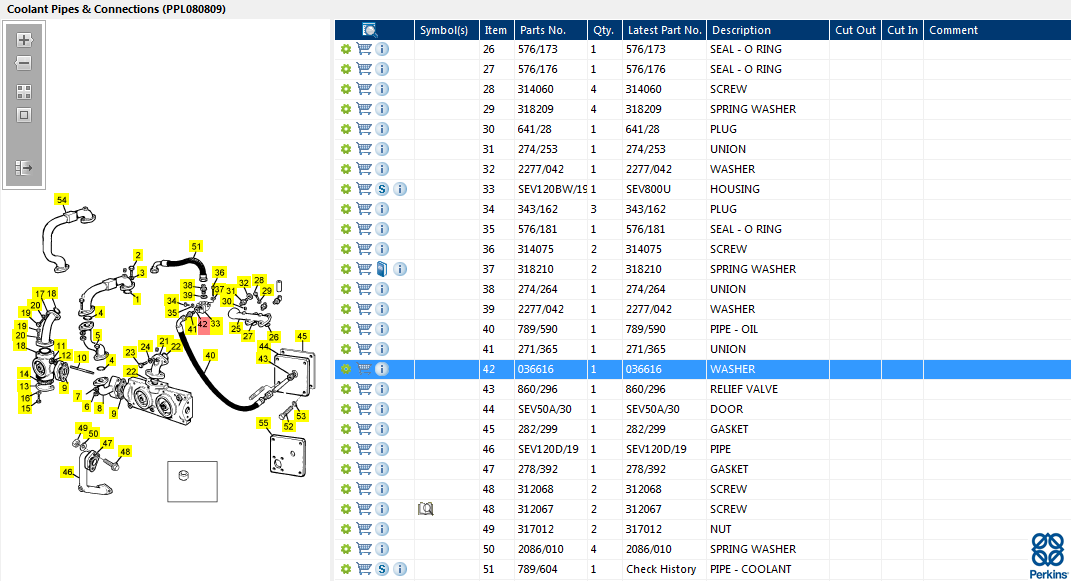Click the four-square grid view icon
This screenshot has height=581, width=1071.
tap(24, 92)
